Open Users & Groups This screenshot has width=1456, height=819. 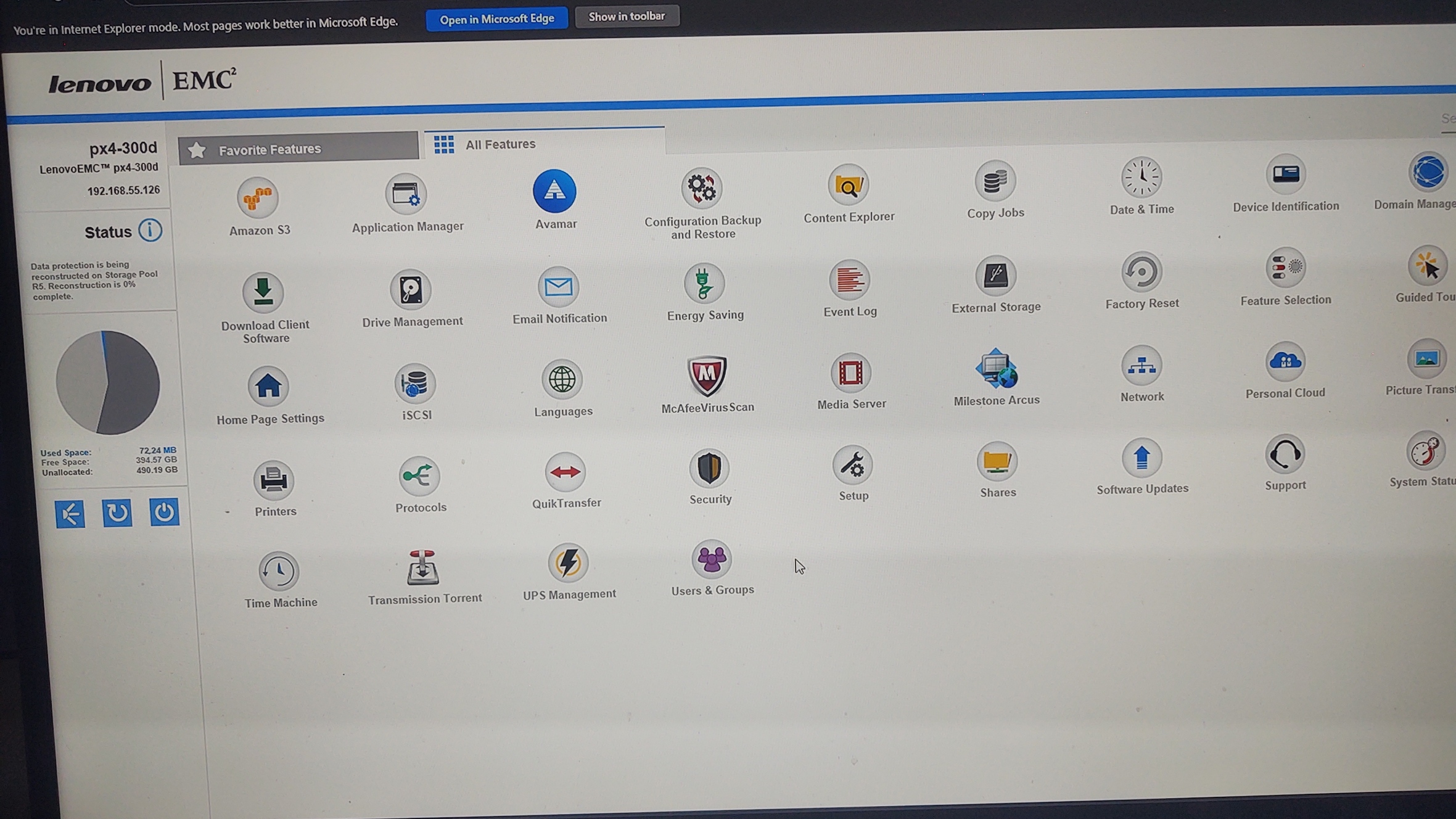point(711,560)
